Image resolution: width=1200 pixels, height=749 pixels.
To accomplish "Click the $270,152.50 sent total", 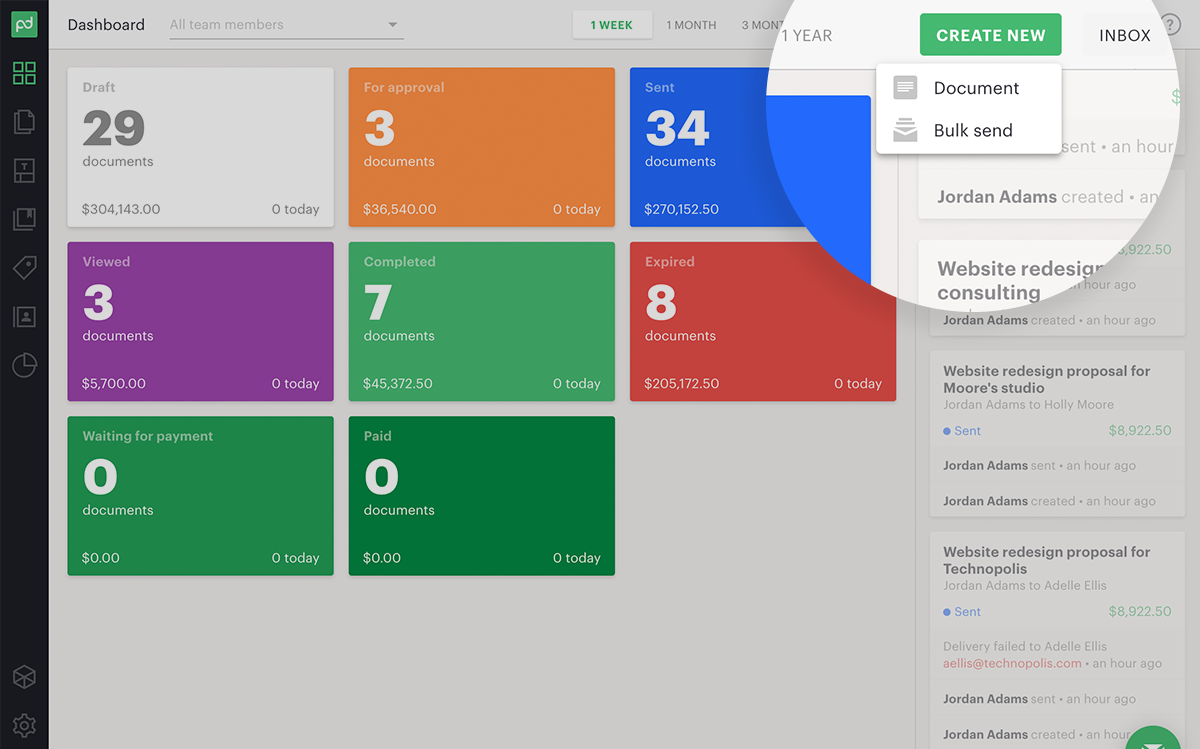I will coord(681,209).
